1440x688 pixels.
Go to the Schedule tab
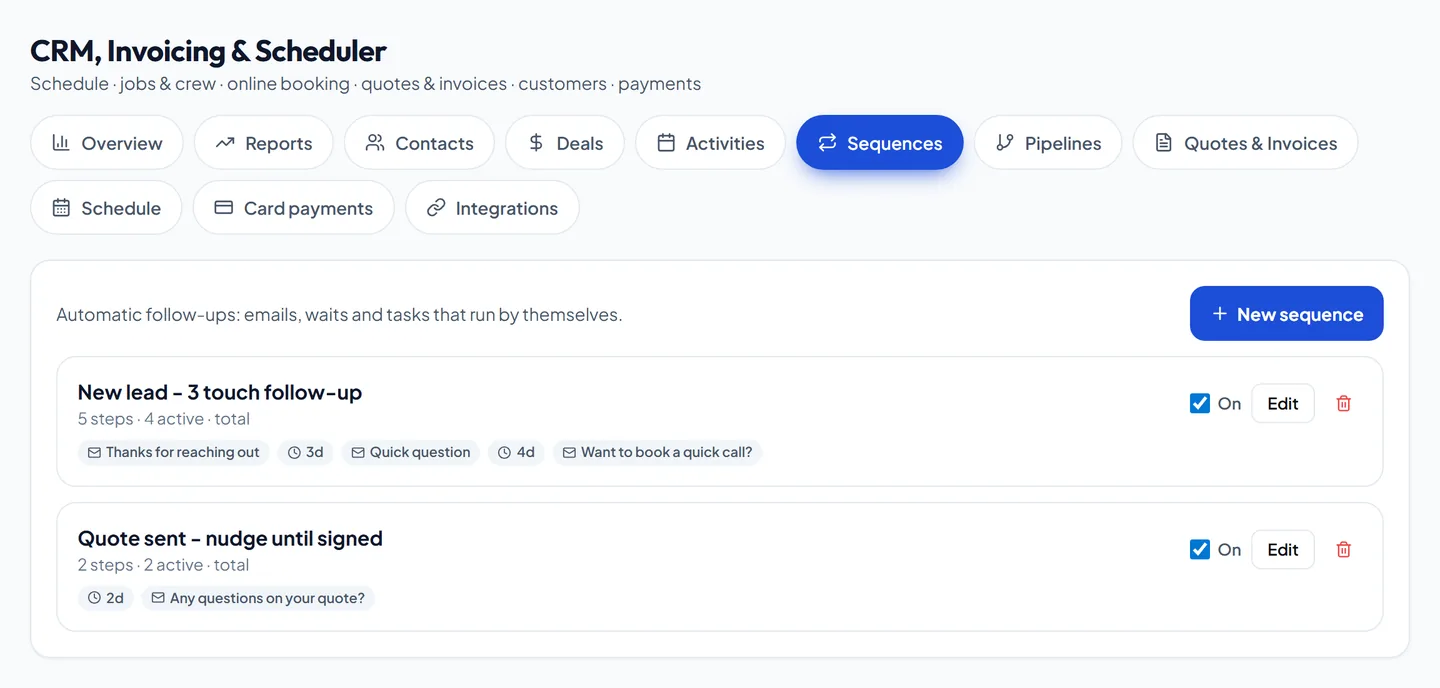[106, 208]
